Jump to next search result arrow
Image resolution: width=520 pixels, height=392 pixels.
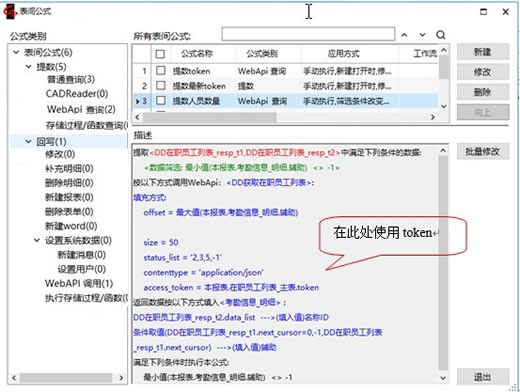(x=422, y=35)
